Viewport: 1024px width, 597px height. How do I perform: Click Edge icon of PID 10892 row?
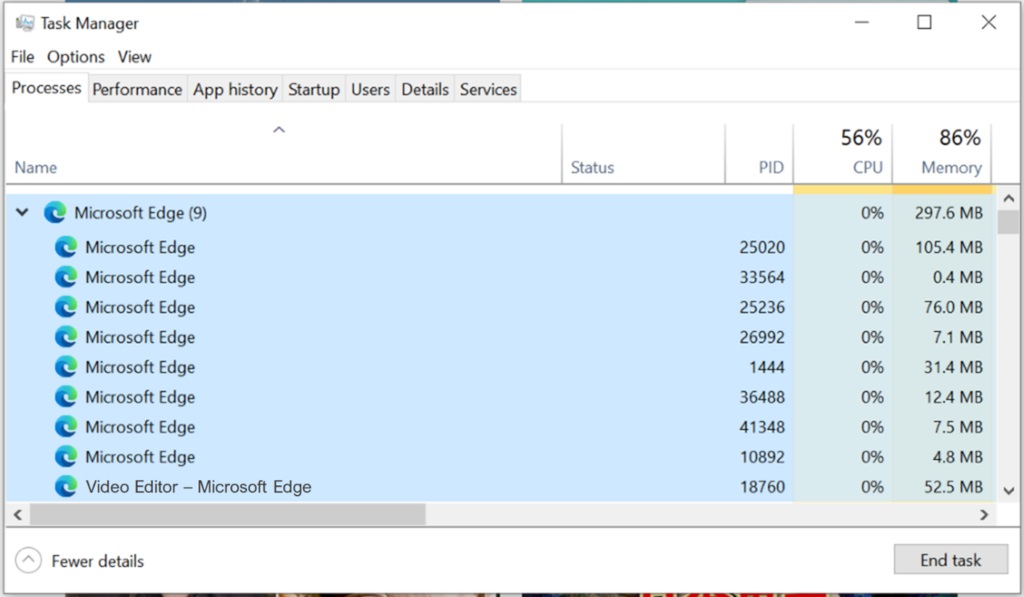pyautogui.click(x=65, y=457)
